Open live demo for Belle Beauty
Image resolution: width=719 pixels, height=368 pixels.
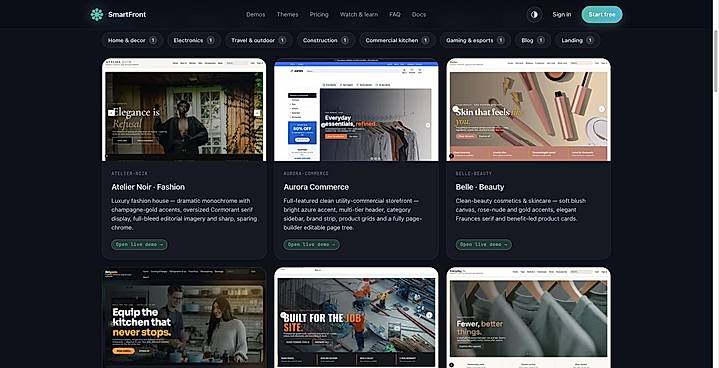pyautogui.click(x=484, y=245)
